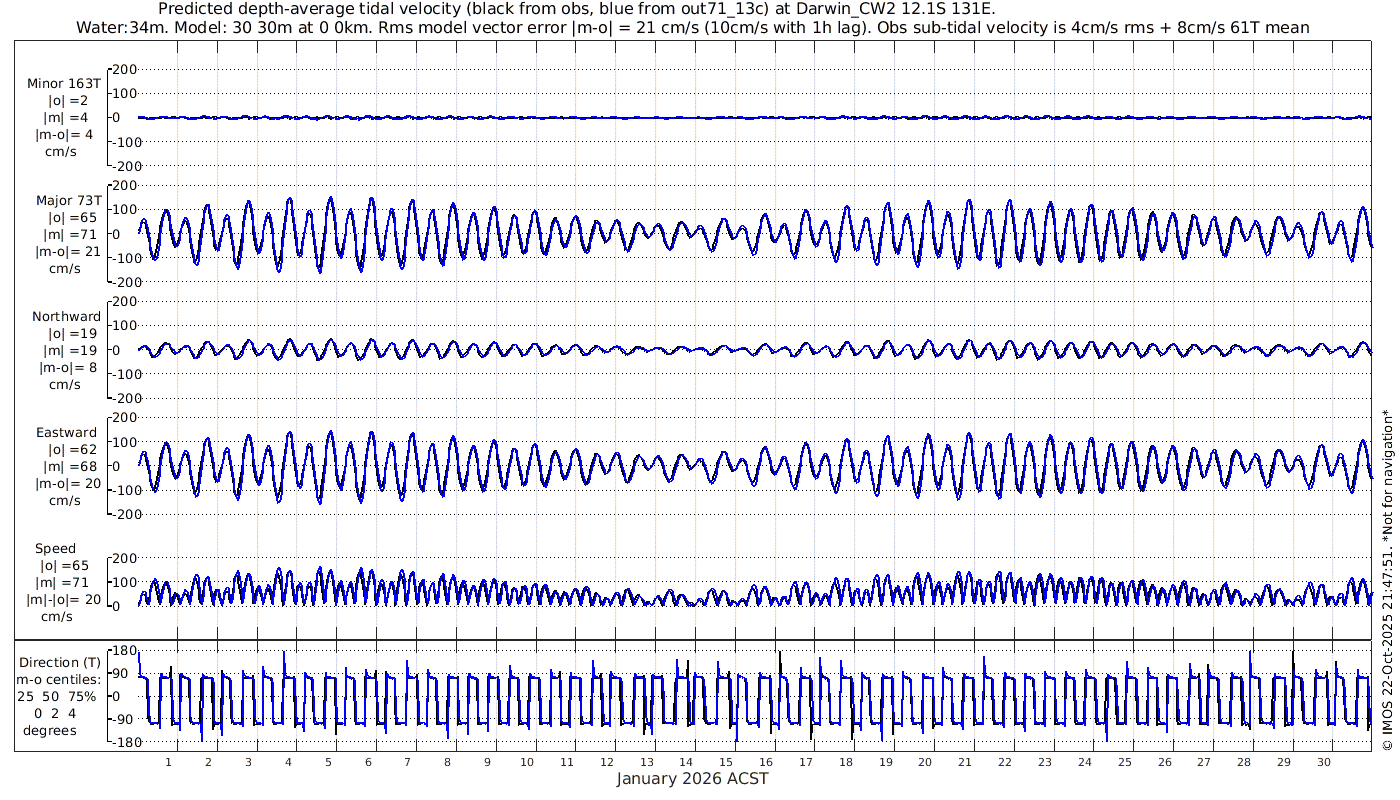Select the 'Major 73T' panel label
The width and height of the screenshot is (1400, 800).
click(67, 200)
